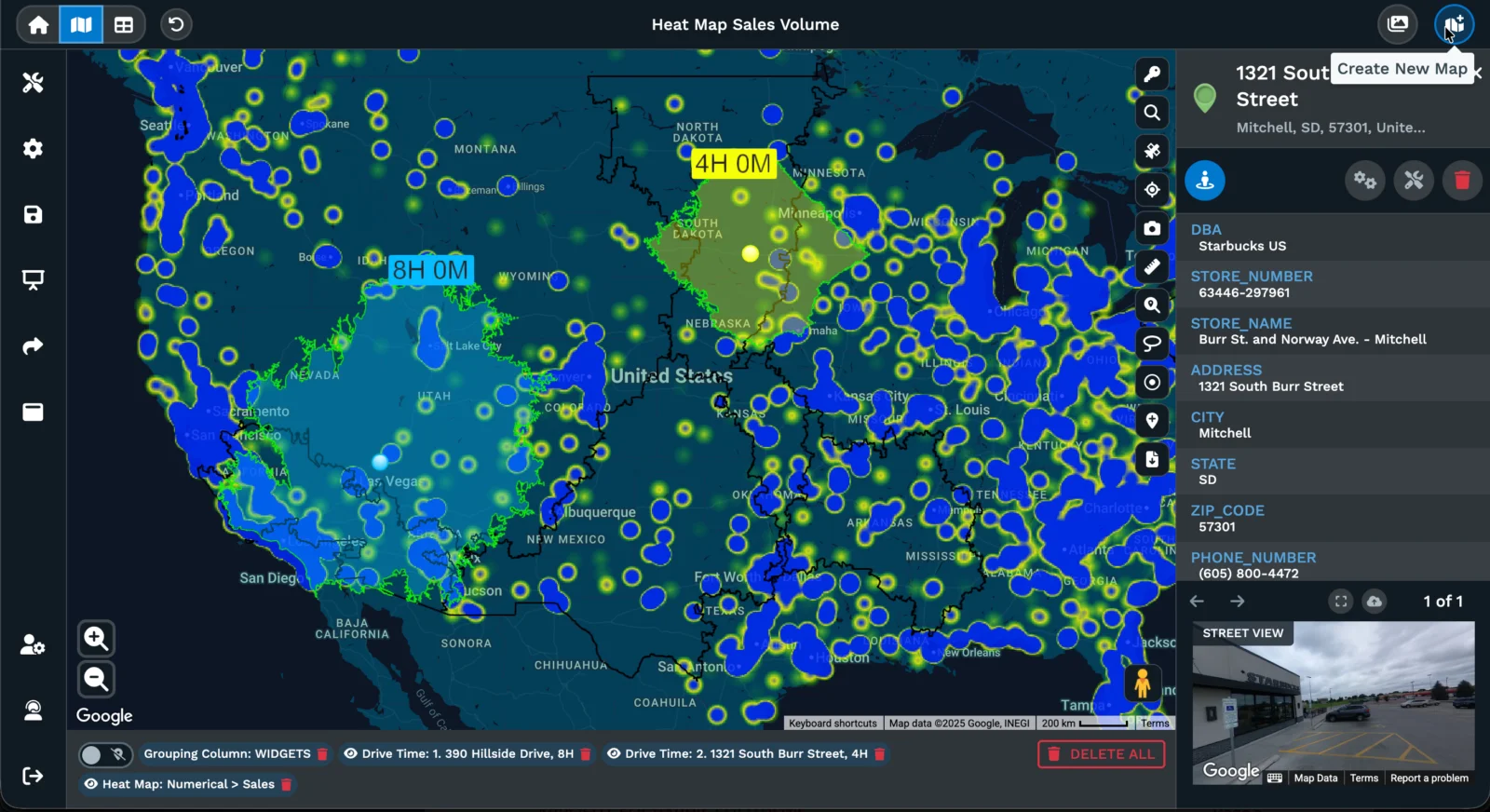Image resolution: width=1490 pixels, height=812 pixels.
Task: Open presentation mode icon in sidebar
Action: 34,280
